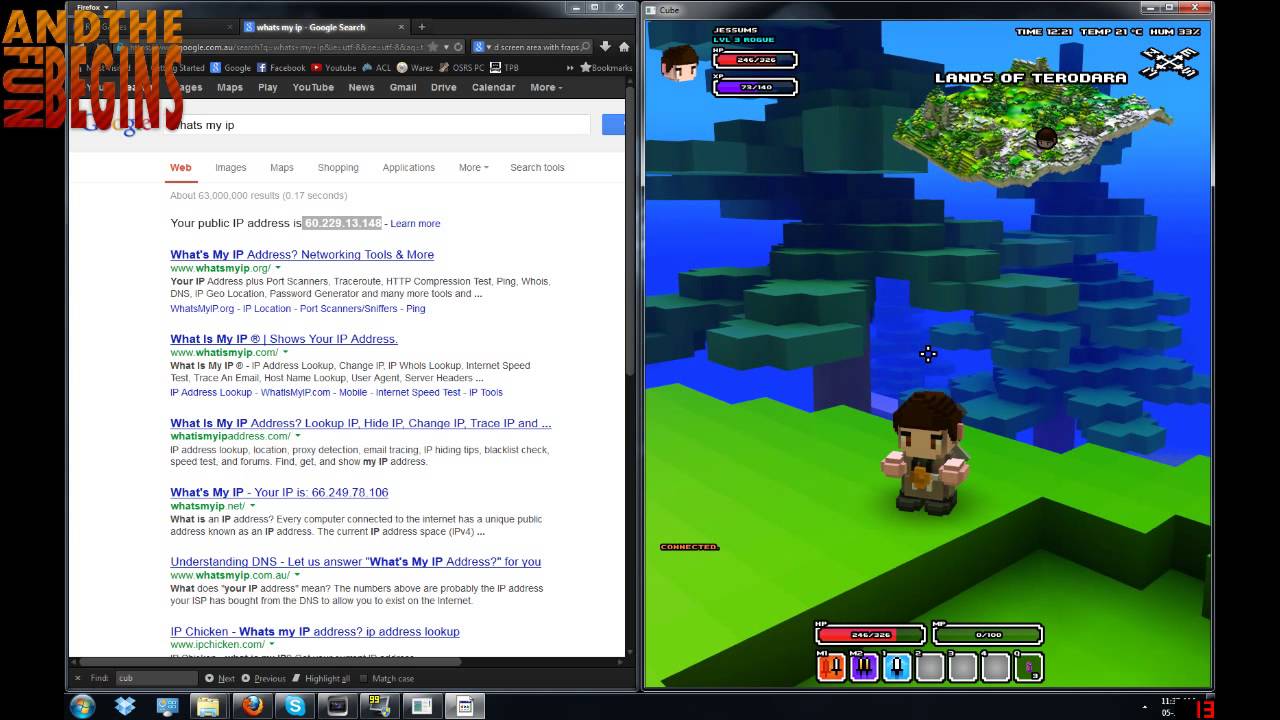Image resolution: width=1280 pixels, height=720 pixels.
Task: Open whatismyip.com result options arrow
Action: tap(285, 352)
